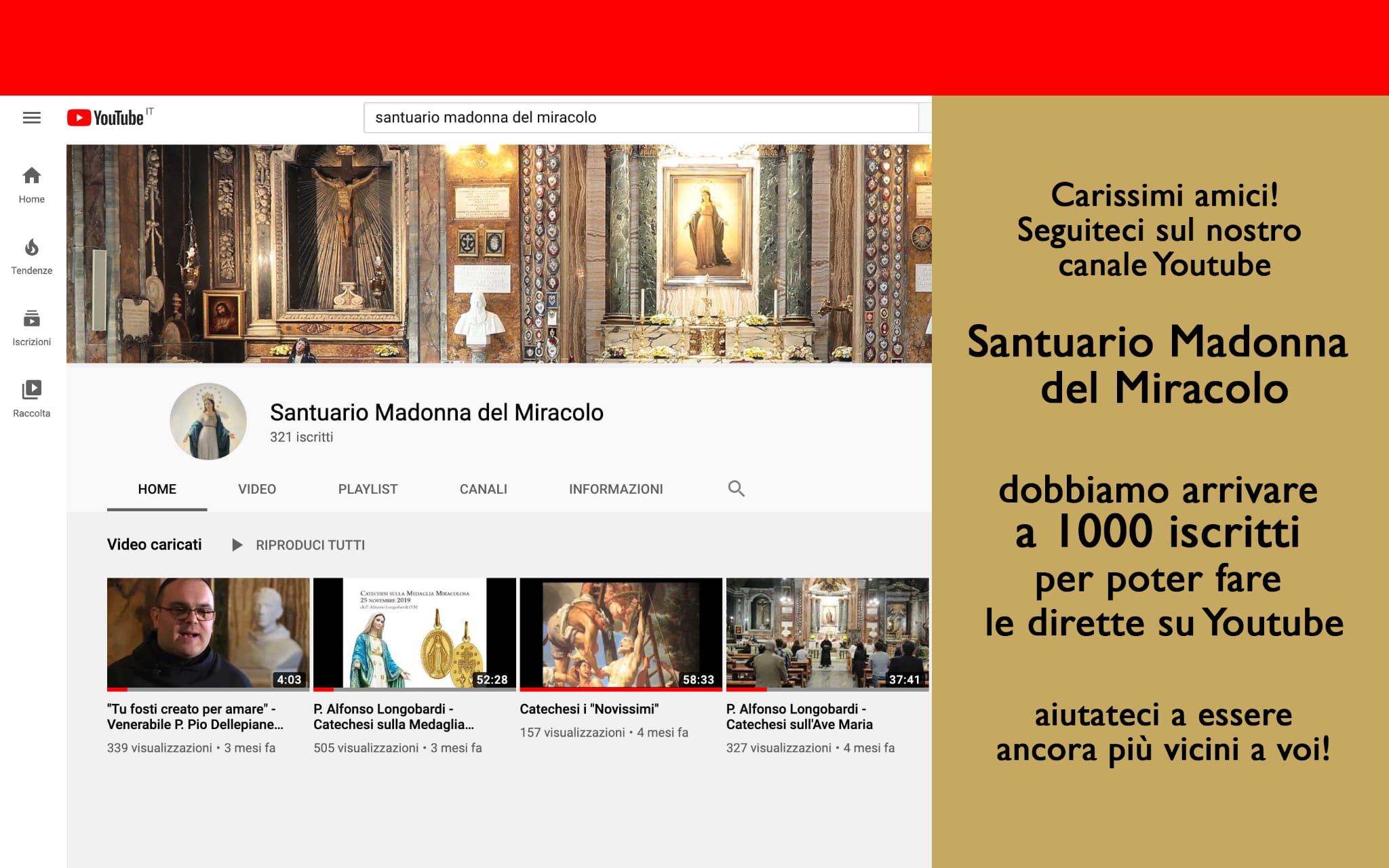
Task: Click the 321 iscritti subscriber count
Action: coord(301,437)
